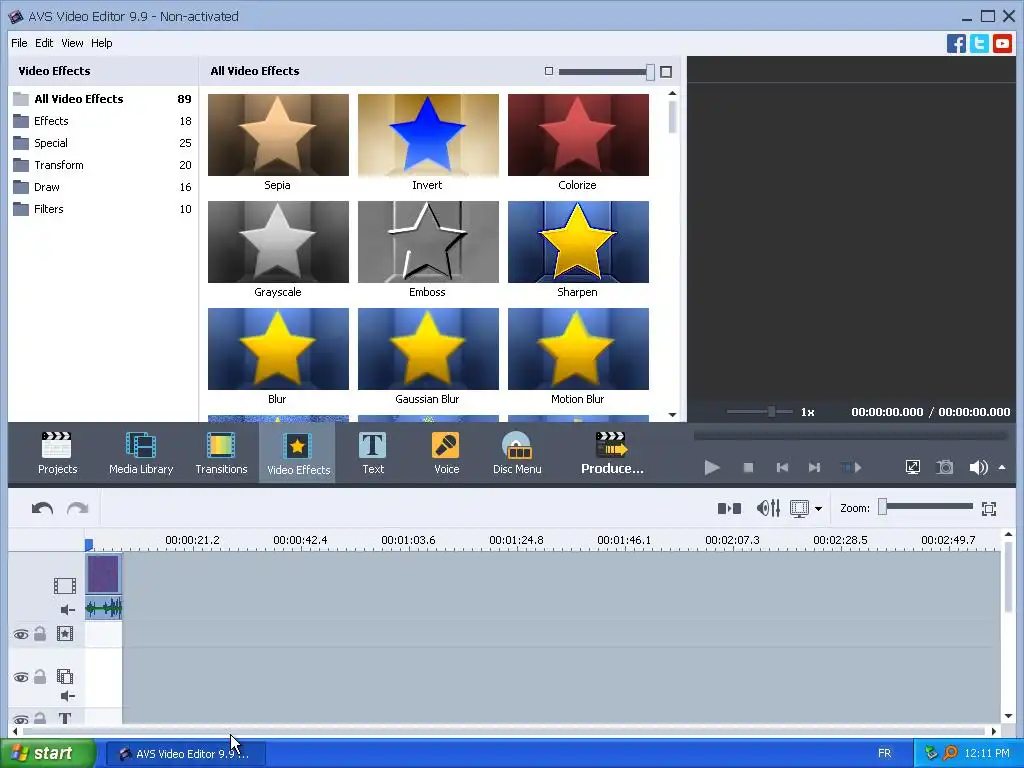Switch preview to full screen
The height and width of the screenshot is (768, 1024).
point(913,467)
